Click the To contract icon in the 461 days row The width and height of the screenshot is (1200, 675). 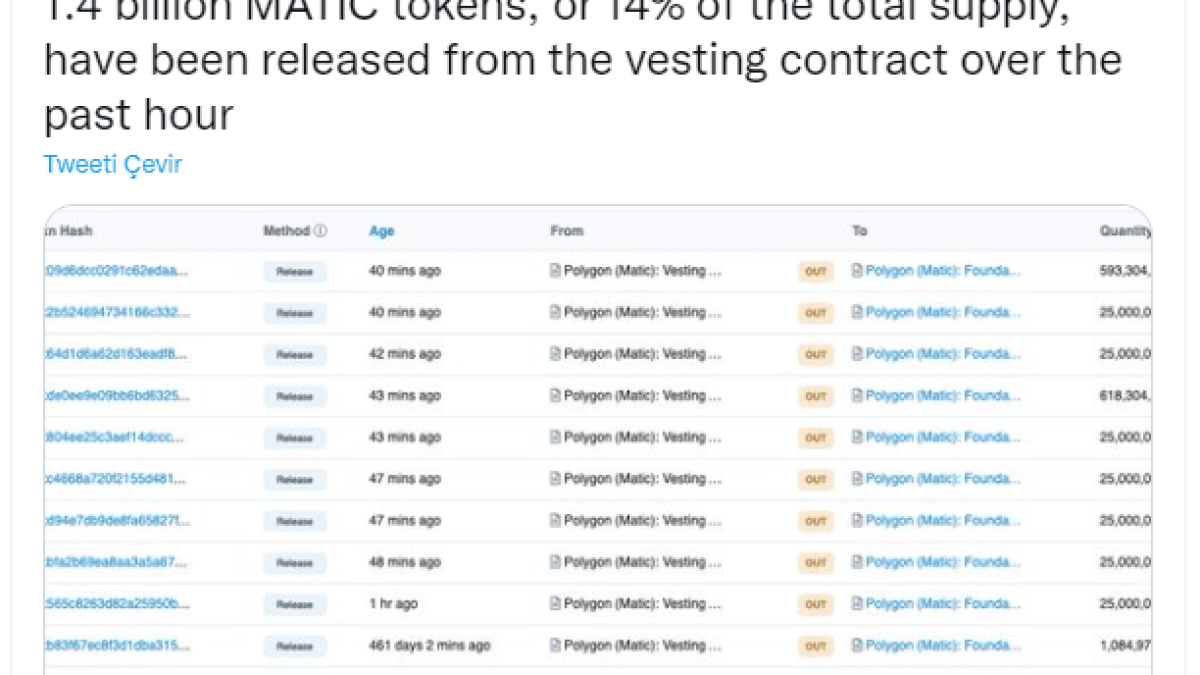[857, 646]
